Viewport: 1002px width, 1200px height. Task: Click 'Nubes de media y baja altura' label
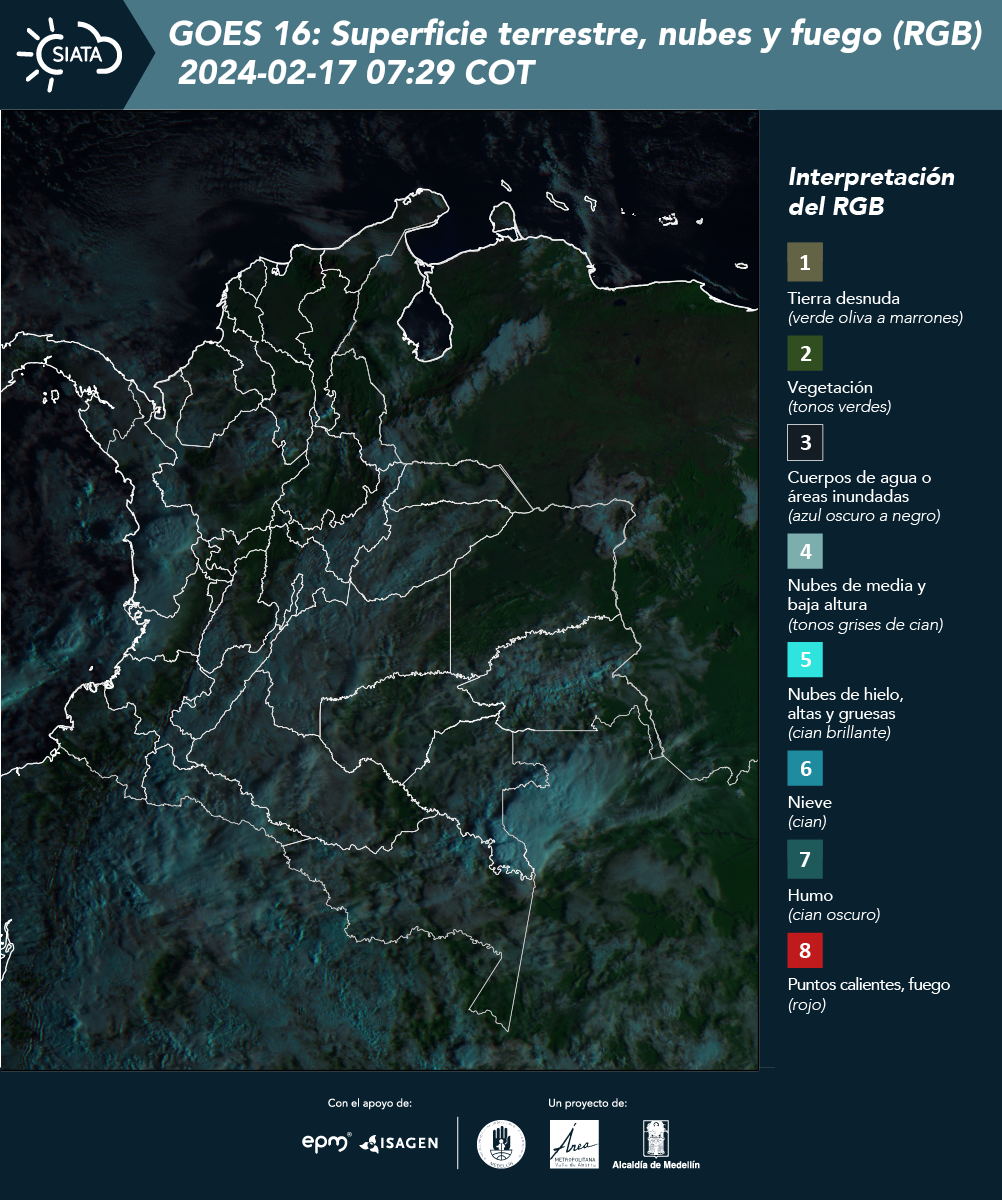point(857,595)
